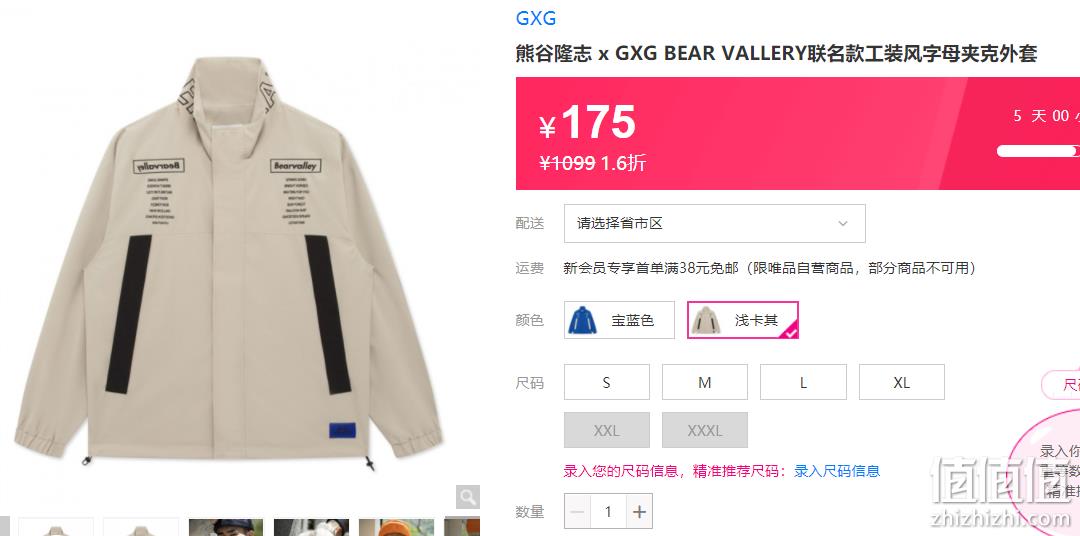Screen dimensions: 1080x536
Task: Click the 录入尺码信息 link
Action: pyautogui.click(x=837, y=471)
